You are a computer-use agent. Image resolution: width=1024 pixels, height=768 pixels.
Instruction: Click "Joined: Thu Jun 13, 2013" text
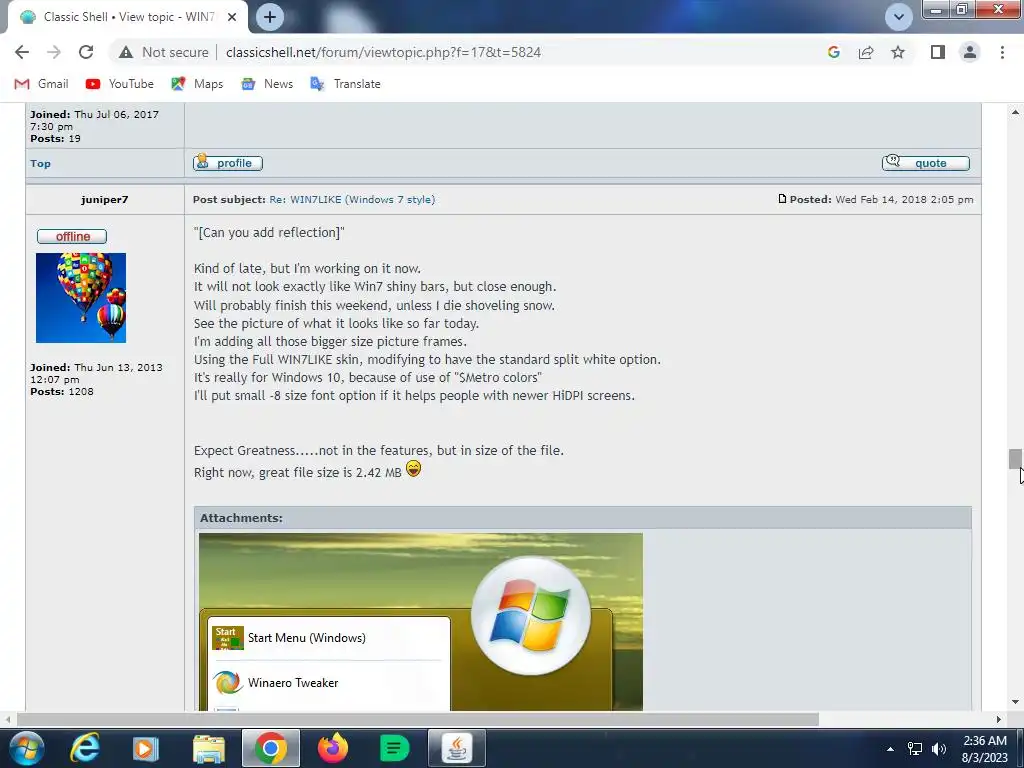(x=96, y=367)
